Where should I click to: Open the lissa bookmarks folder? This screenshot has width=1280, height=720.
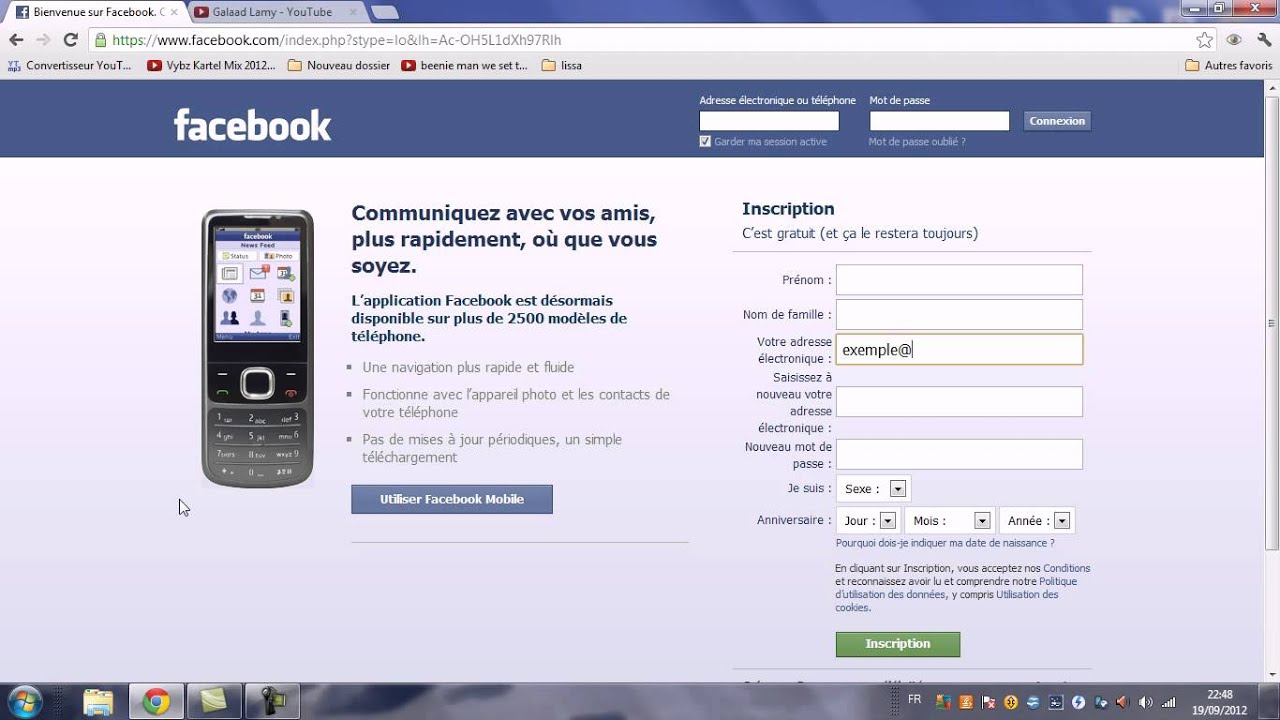coord(562,65)
